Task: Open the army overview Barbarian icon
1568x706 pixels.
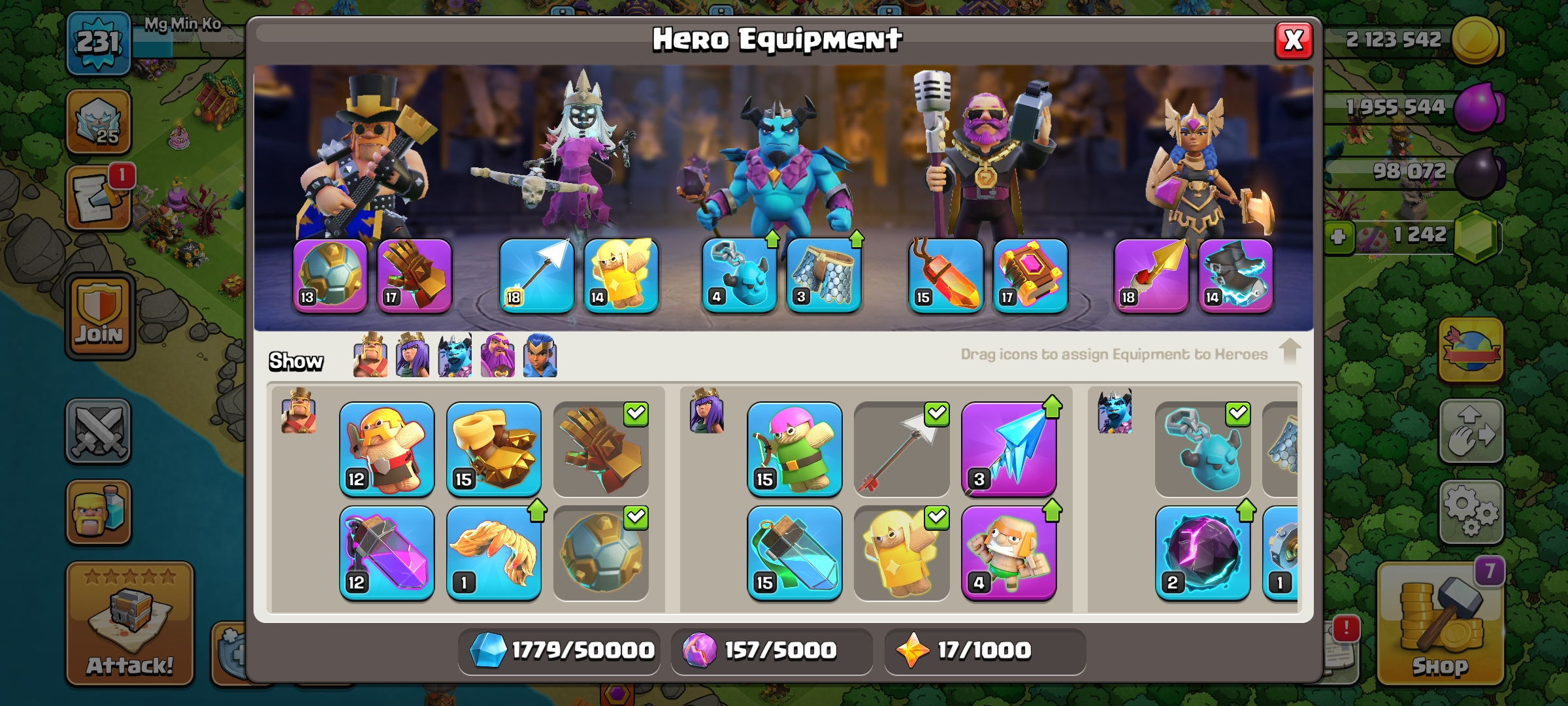Action: pos(99,512)
